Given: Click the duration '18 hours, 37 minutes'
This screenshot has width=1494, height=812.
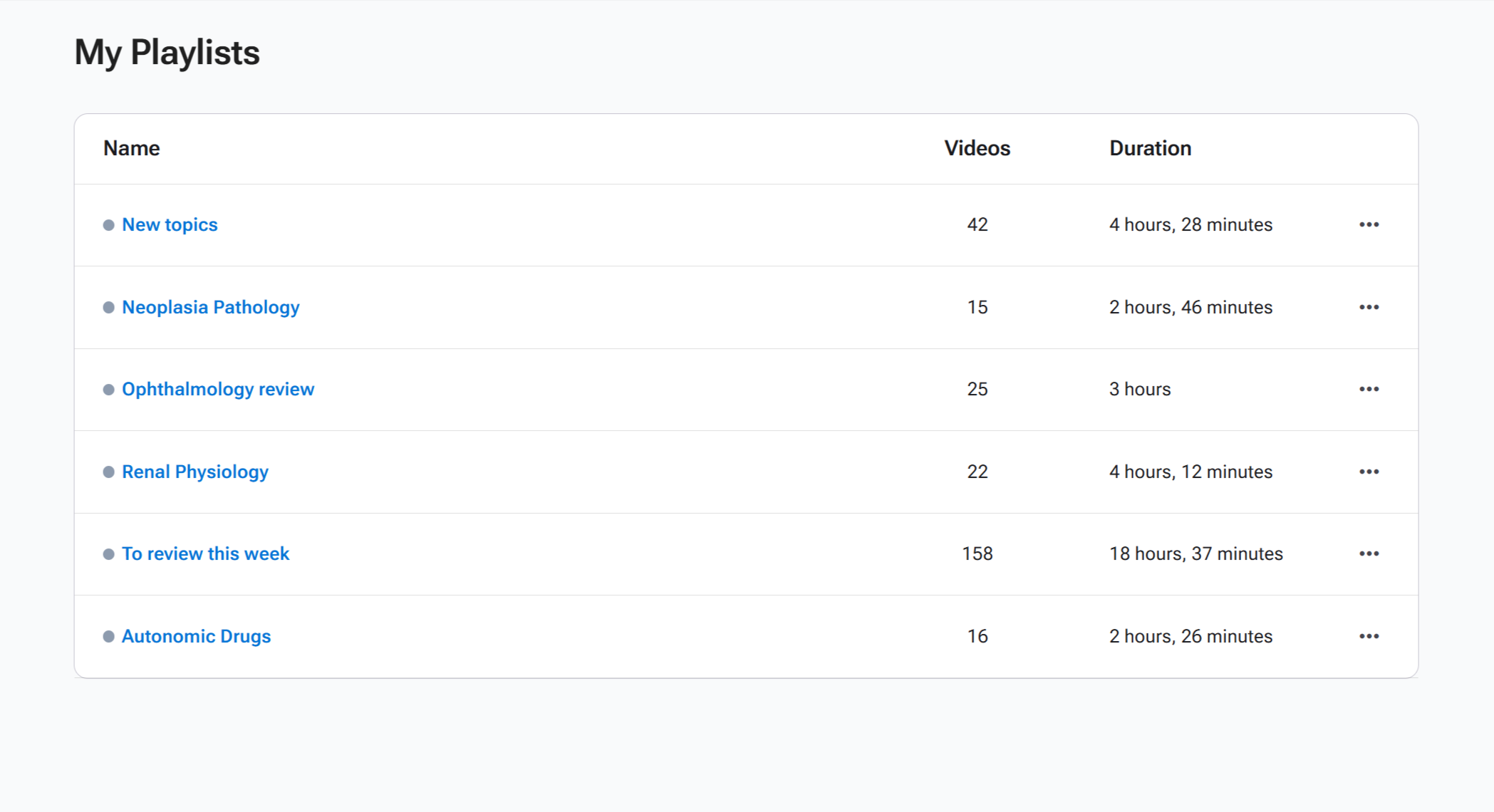Looking at the screenshot, I should coord(1196,554).
